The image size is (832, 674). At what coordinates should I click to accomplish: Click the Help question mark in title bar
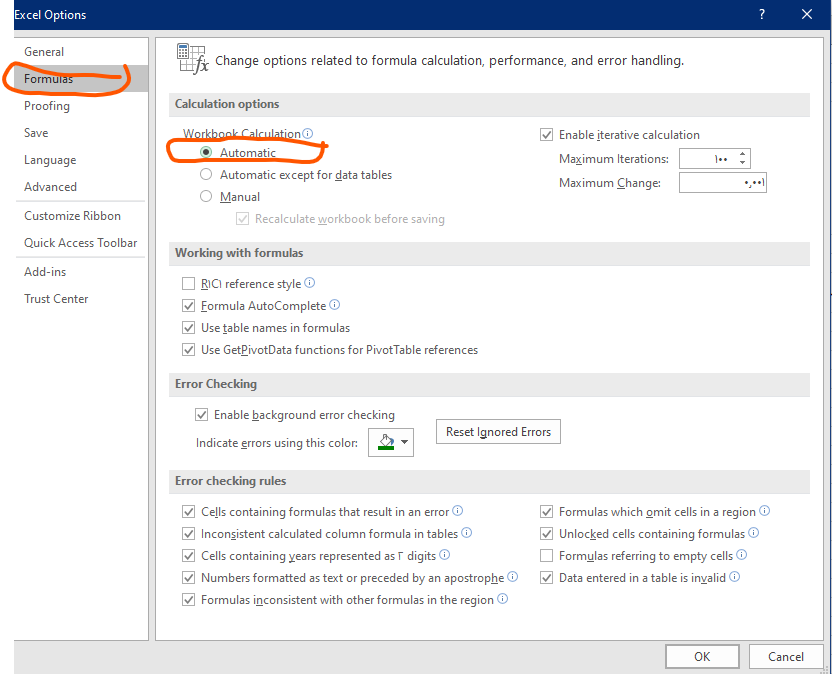click(x=762, y=14)
